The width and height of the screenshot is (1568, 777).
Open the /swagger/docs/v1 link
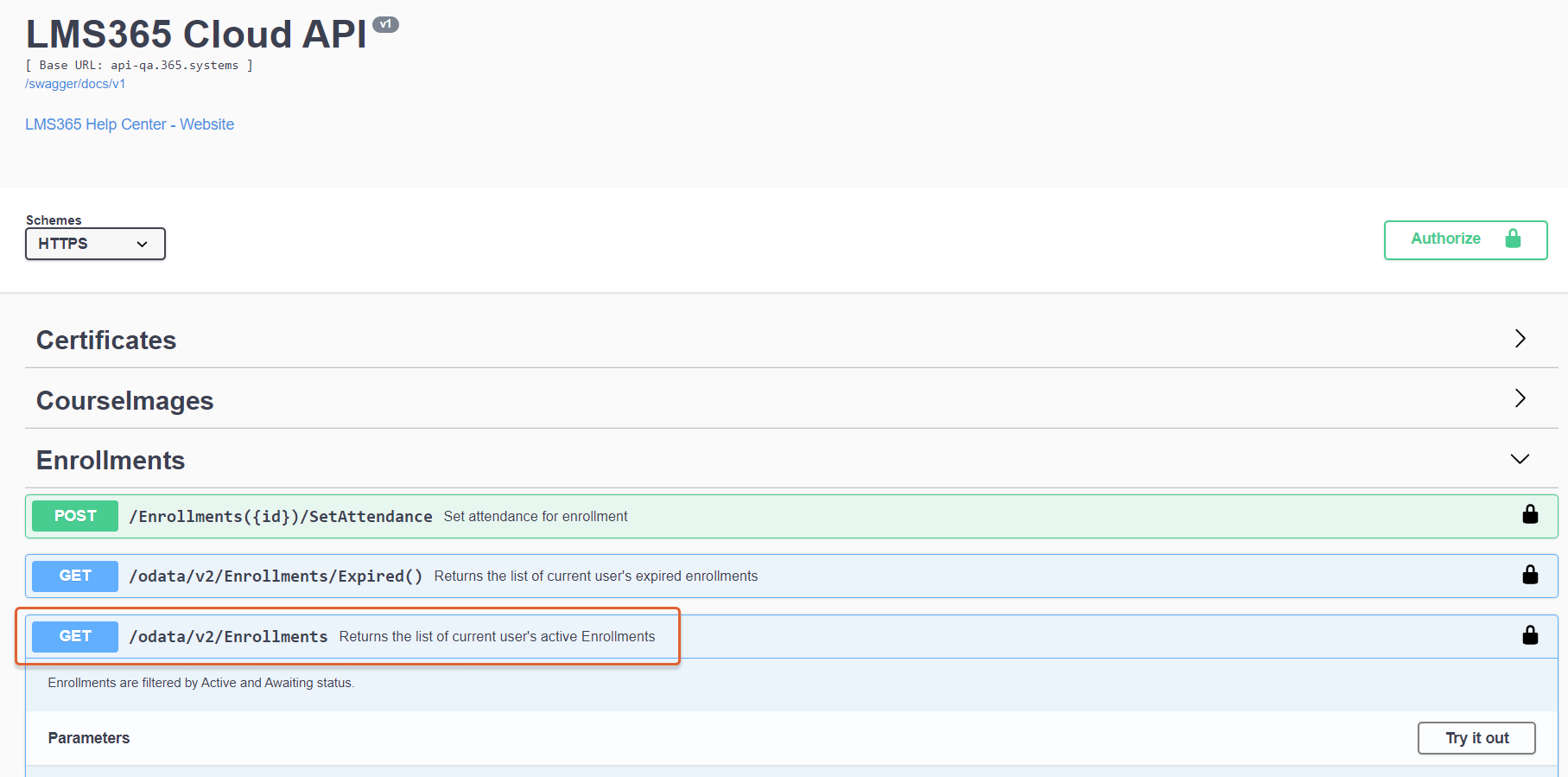(75, 84)
